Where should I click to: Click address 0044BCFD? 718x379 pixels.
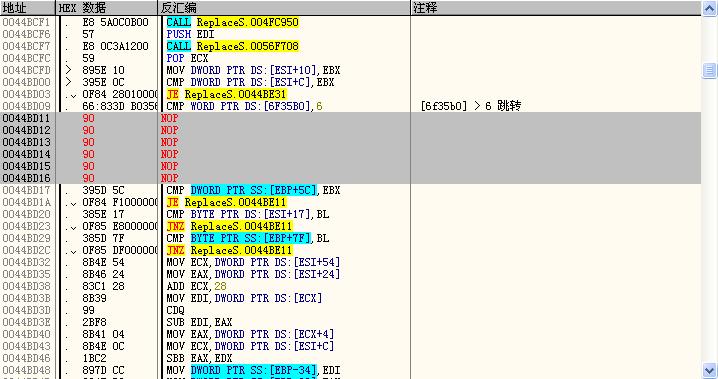26,70
